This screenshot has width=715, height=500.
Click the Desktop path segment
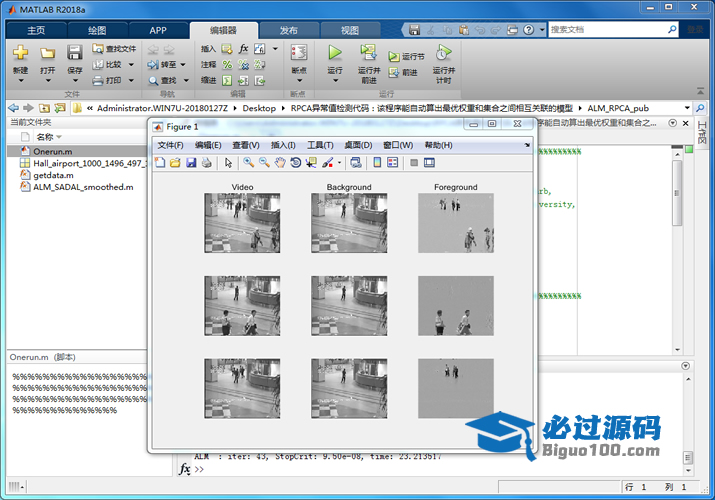259,108
